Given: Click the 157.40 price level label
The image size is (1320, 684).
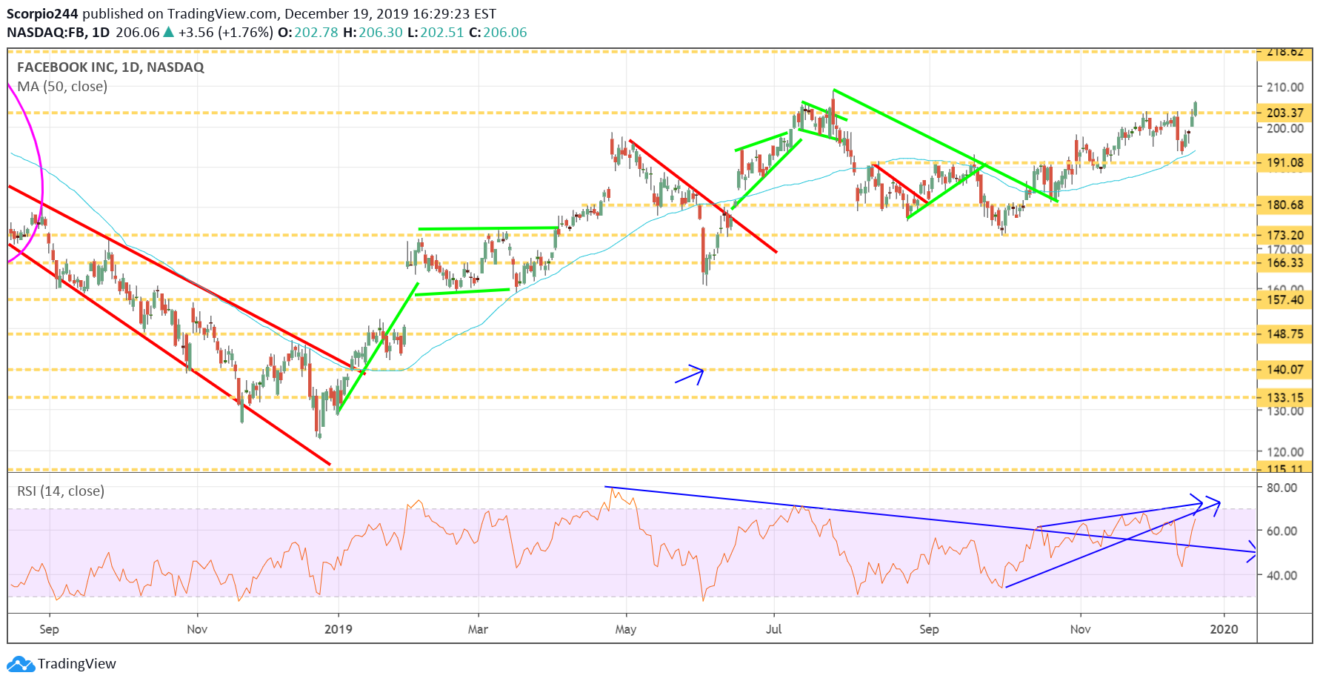Looking at the screenshot, I should click(1285, 299).
